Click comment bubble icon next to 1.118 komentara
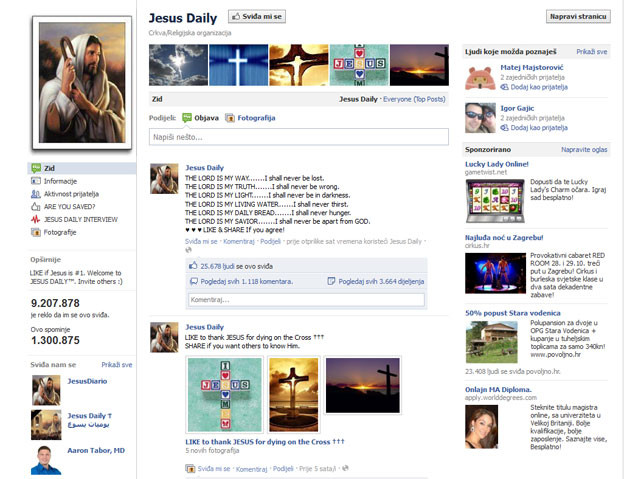The image size is (624, 479). [x=194, y=281]
